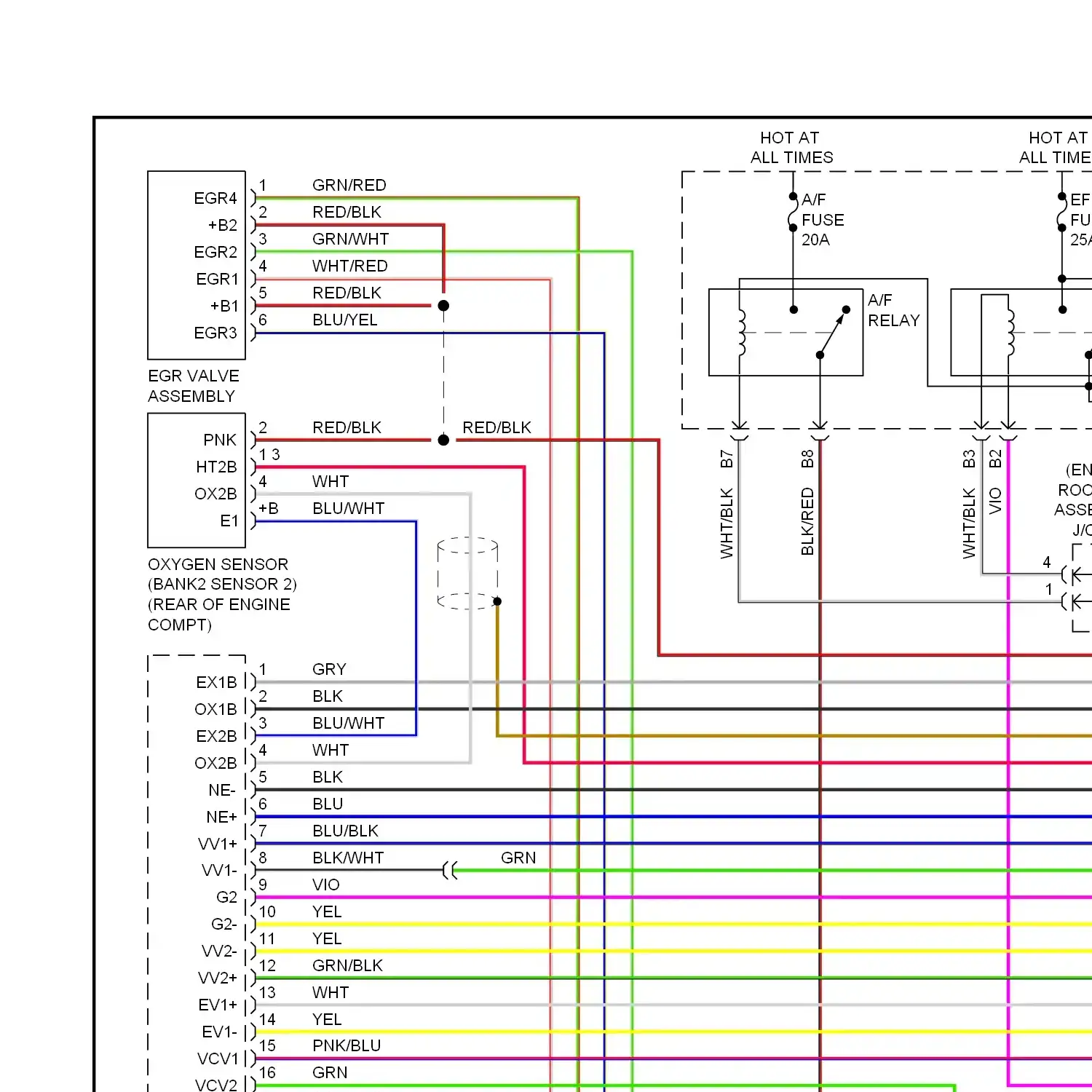Screen dimensions: 1092x1092
Task: Click the EGR4 pin label
Action: pyautogui.click(x=215, y=198)
